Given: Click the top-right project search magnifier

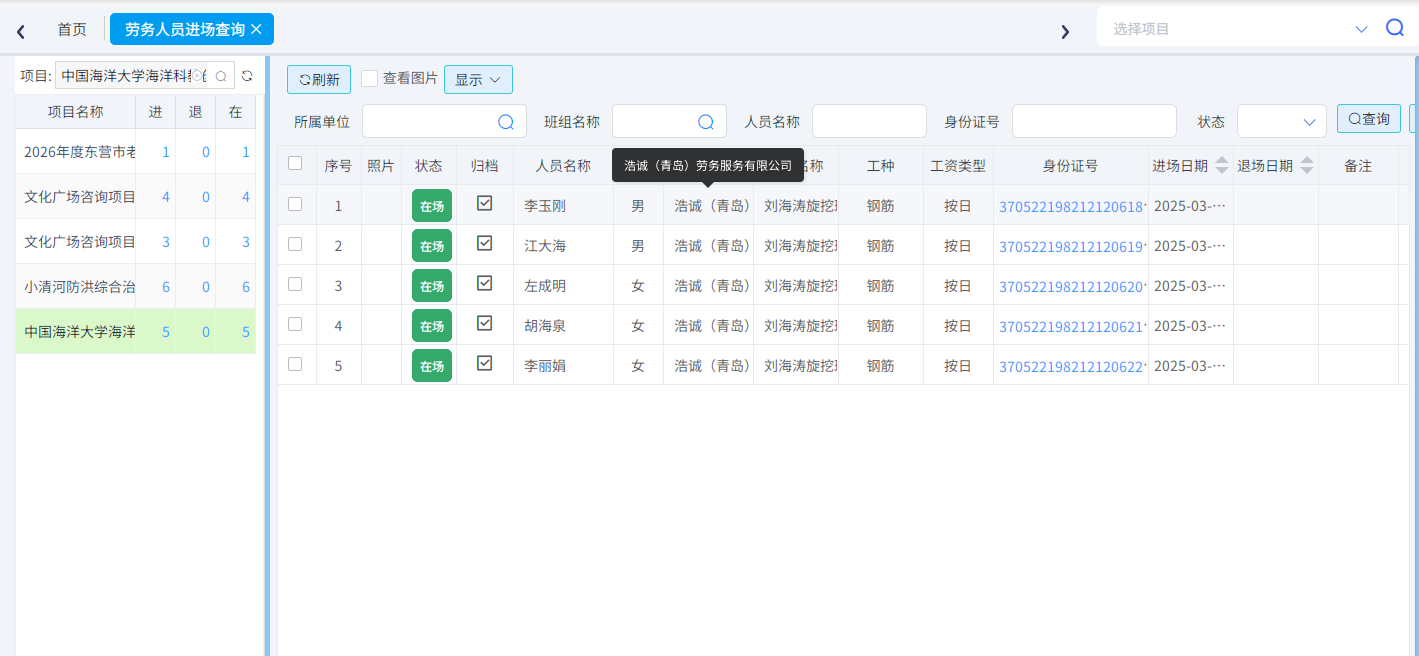Looking at the screenshot, I should [1395, 28].
